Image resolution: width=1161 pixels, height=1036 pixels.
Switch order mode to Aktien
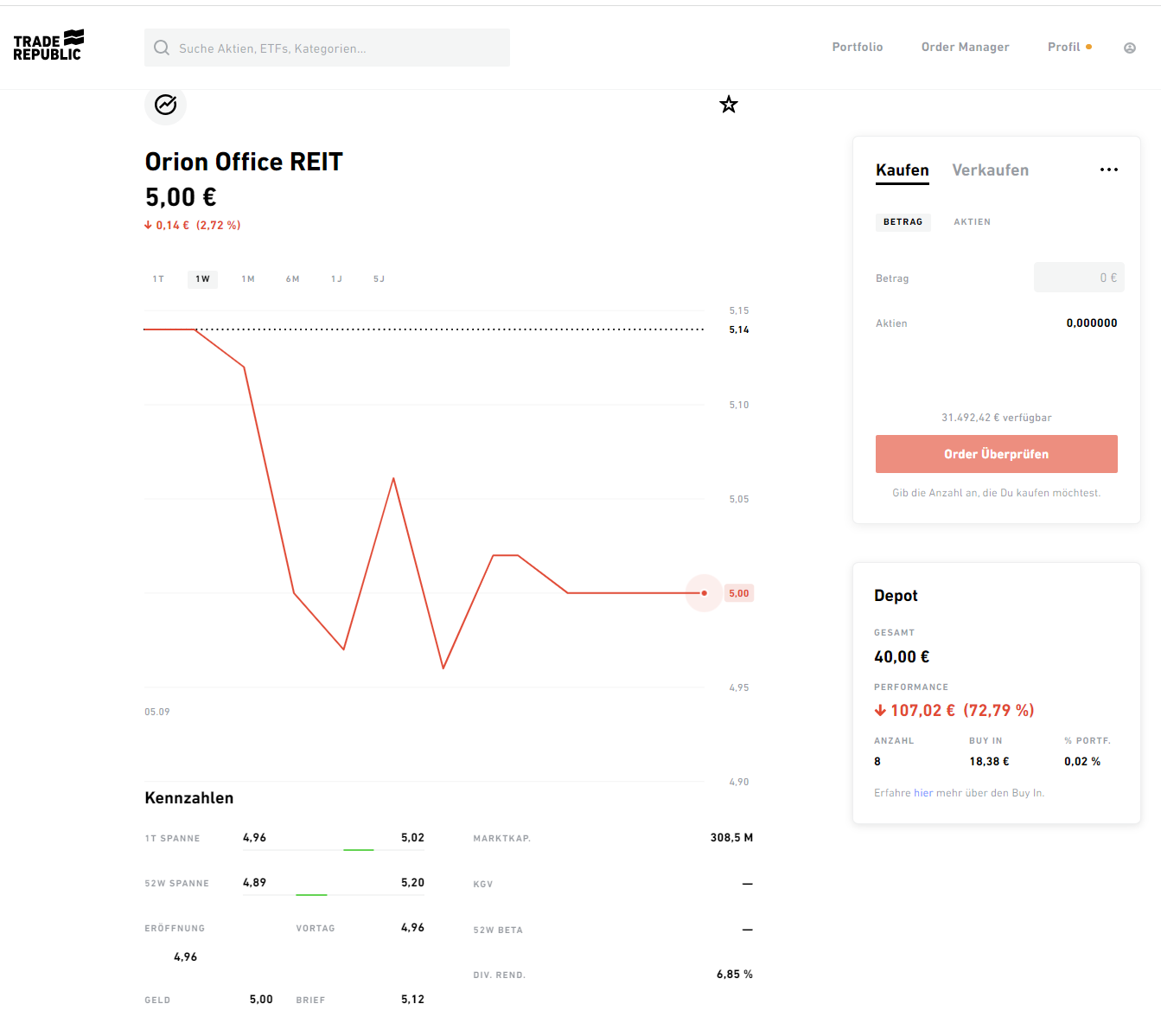(972, 222)
